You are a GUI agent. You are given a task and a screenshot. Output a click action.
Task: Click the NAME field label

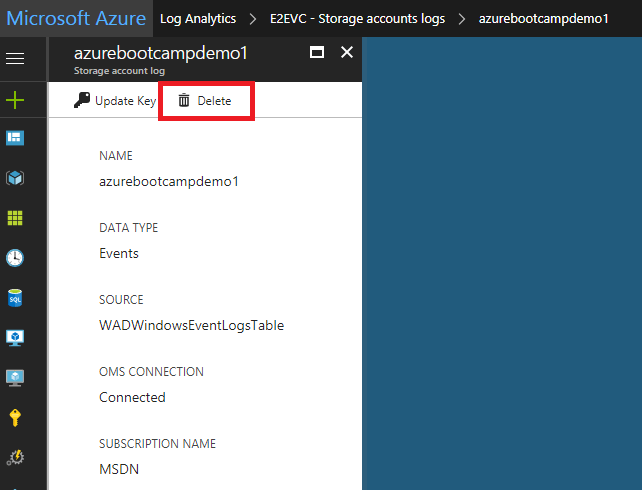coord(116,156)
